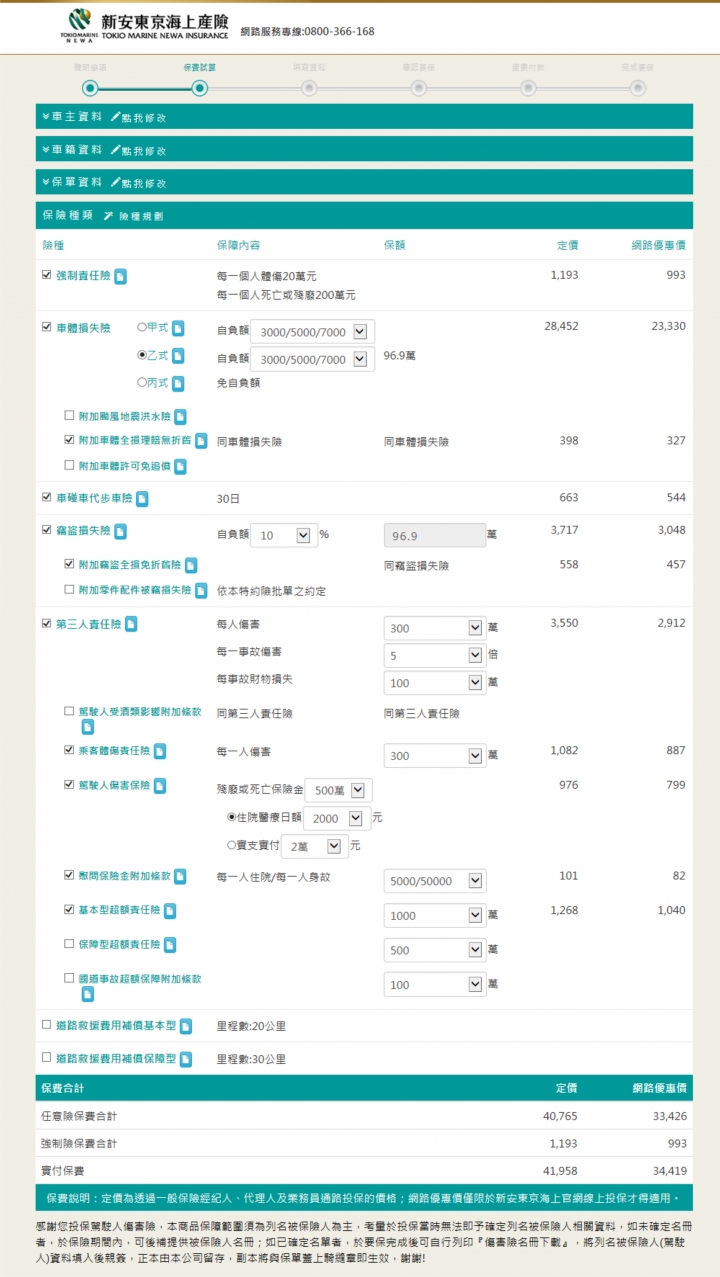Select the 實支實付 radio option
This screenshot has width=720, height=1277.
click(232, 845)
